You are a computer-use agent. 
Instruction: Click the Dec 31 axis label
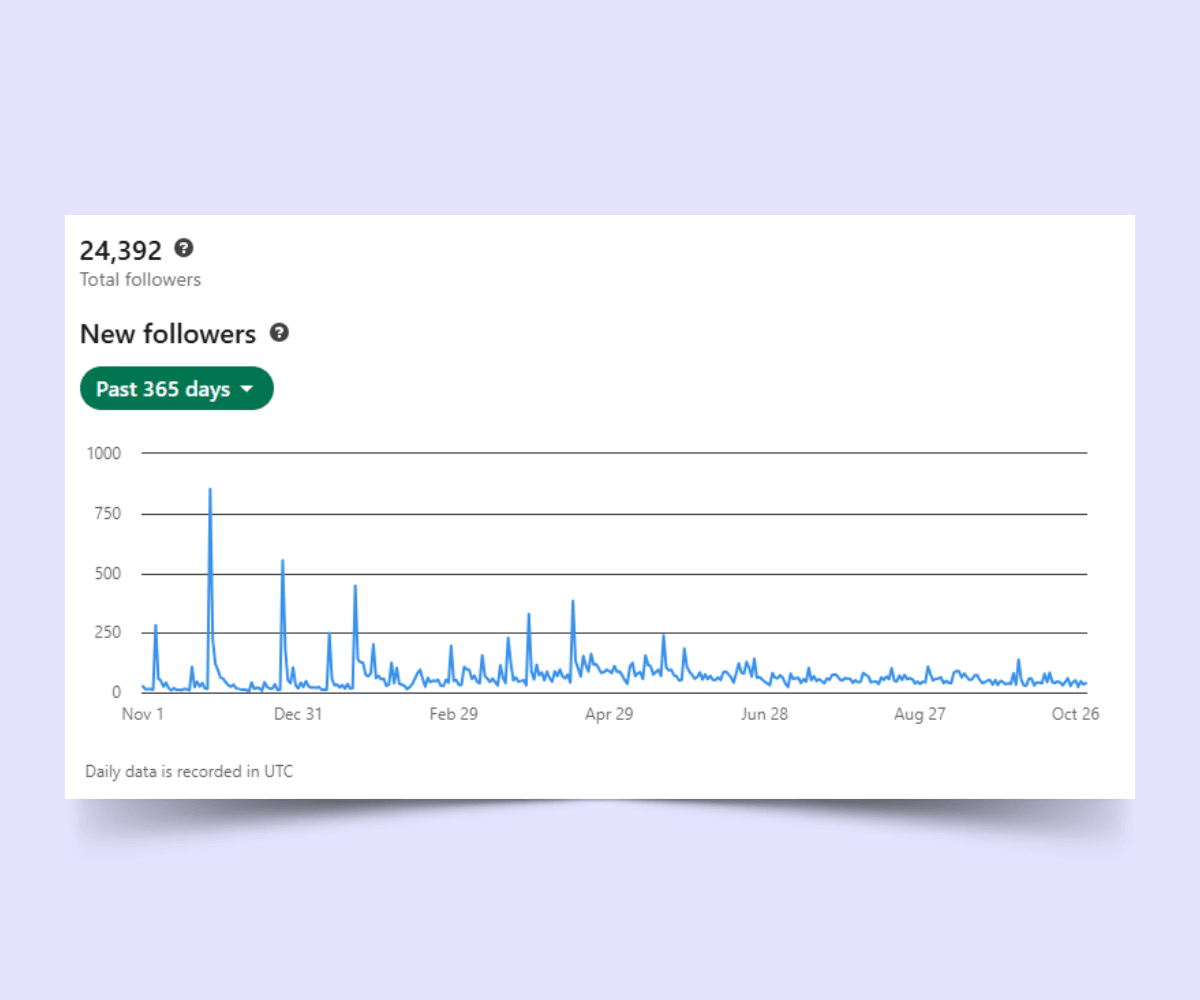[298, 714]
